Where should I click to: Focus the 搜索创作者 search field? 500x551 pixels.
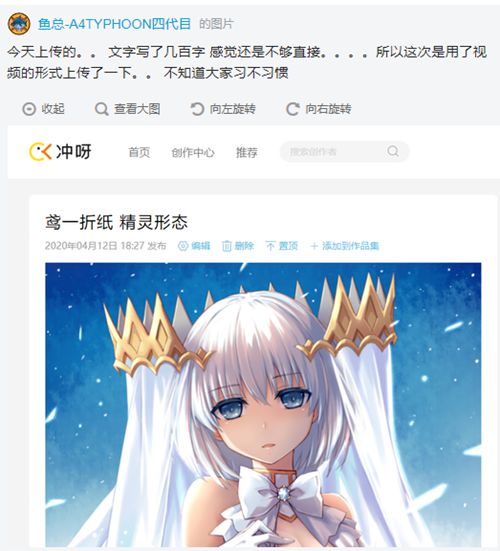pyautogui.click(x=345, y=151)
